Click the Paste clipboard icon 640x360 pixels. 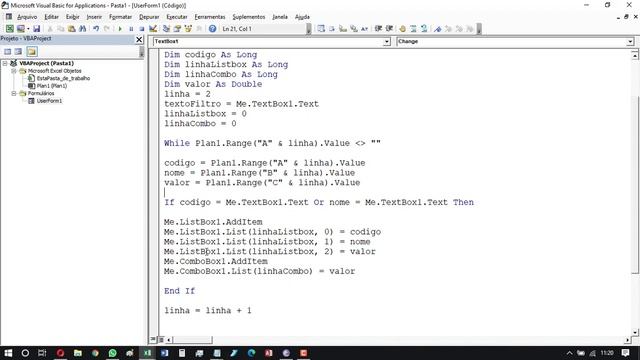(71, 29)
